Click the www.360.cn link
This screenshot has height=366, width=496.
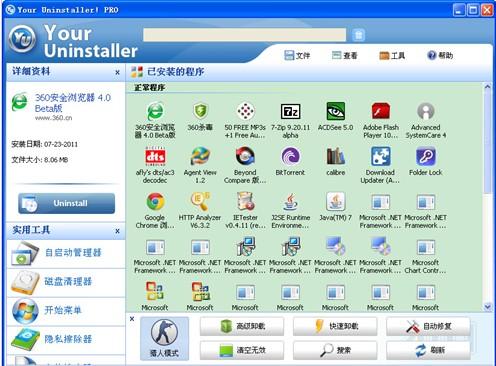54,118
